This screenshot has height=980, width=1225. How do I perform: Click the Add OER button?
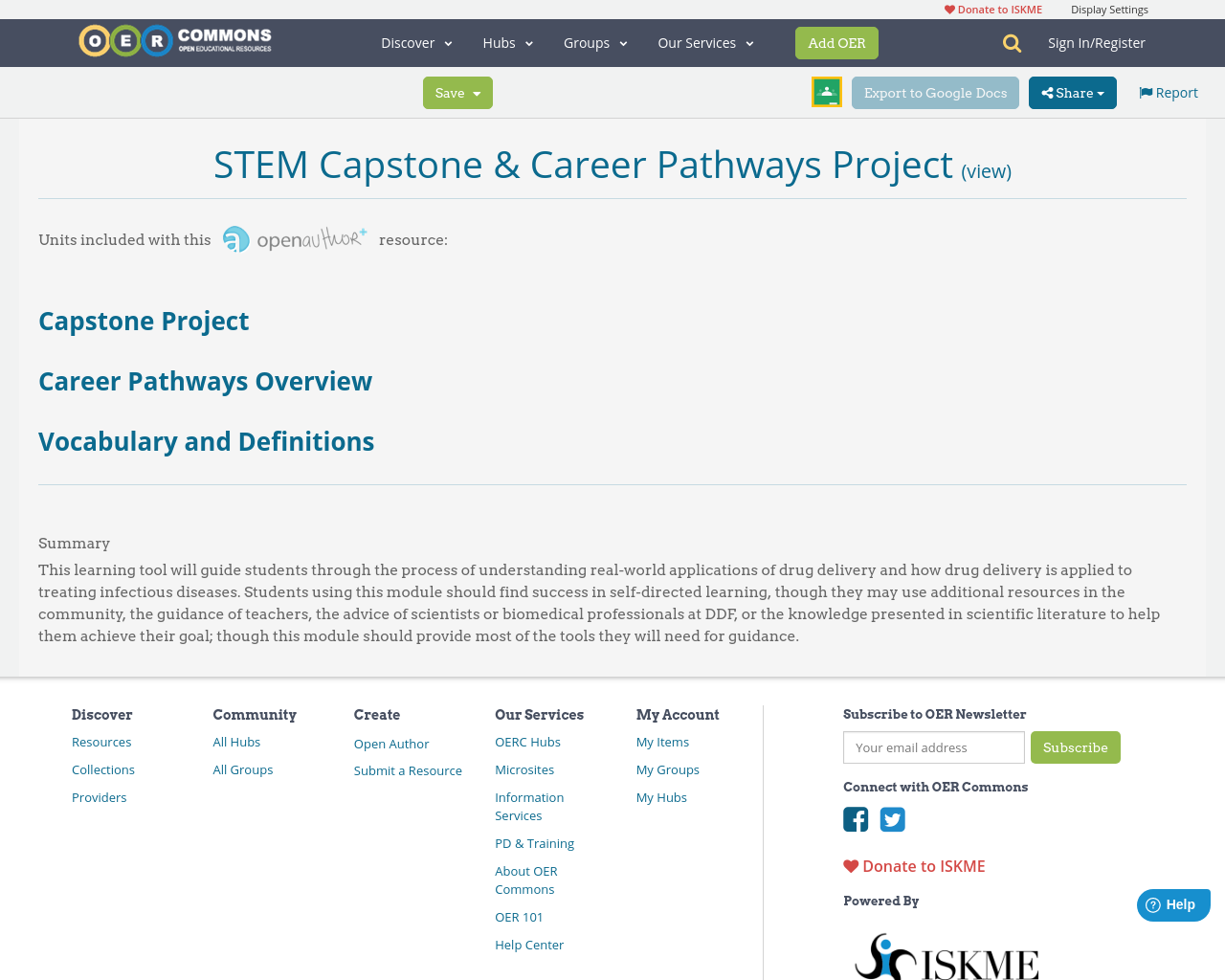tap(836, 42)
